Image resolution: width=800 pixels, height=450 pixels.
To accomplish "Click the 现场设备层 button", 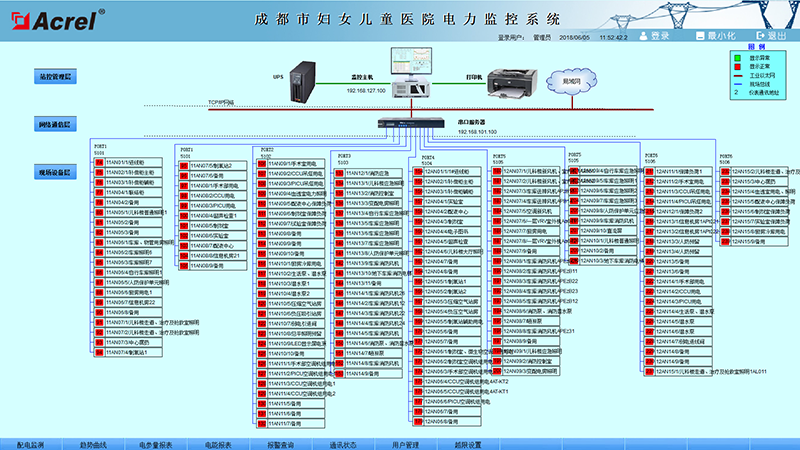I will [55, 172].
